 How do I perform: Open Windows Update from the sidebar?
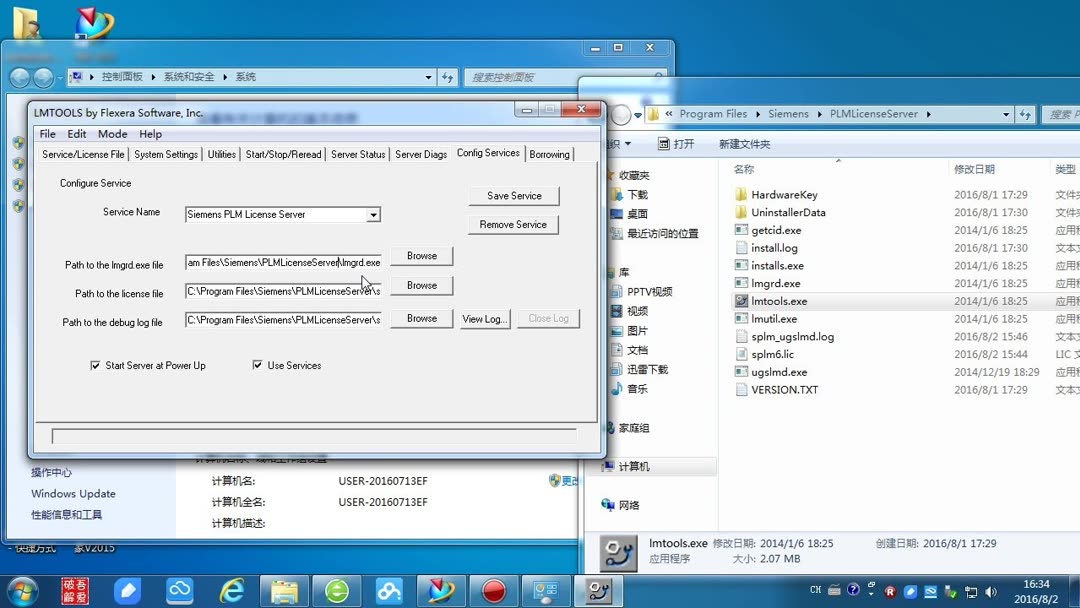pyautogui.click(x=72, y=493)
